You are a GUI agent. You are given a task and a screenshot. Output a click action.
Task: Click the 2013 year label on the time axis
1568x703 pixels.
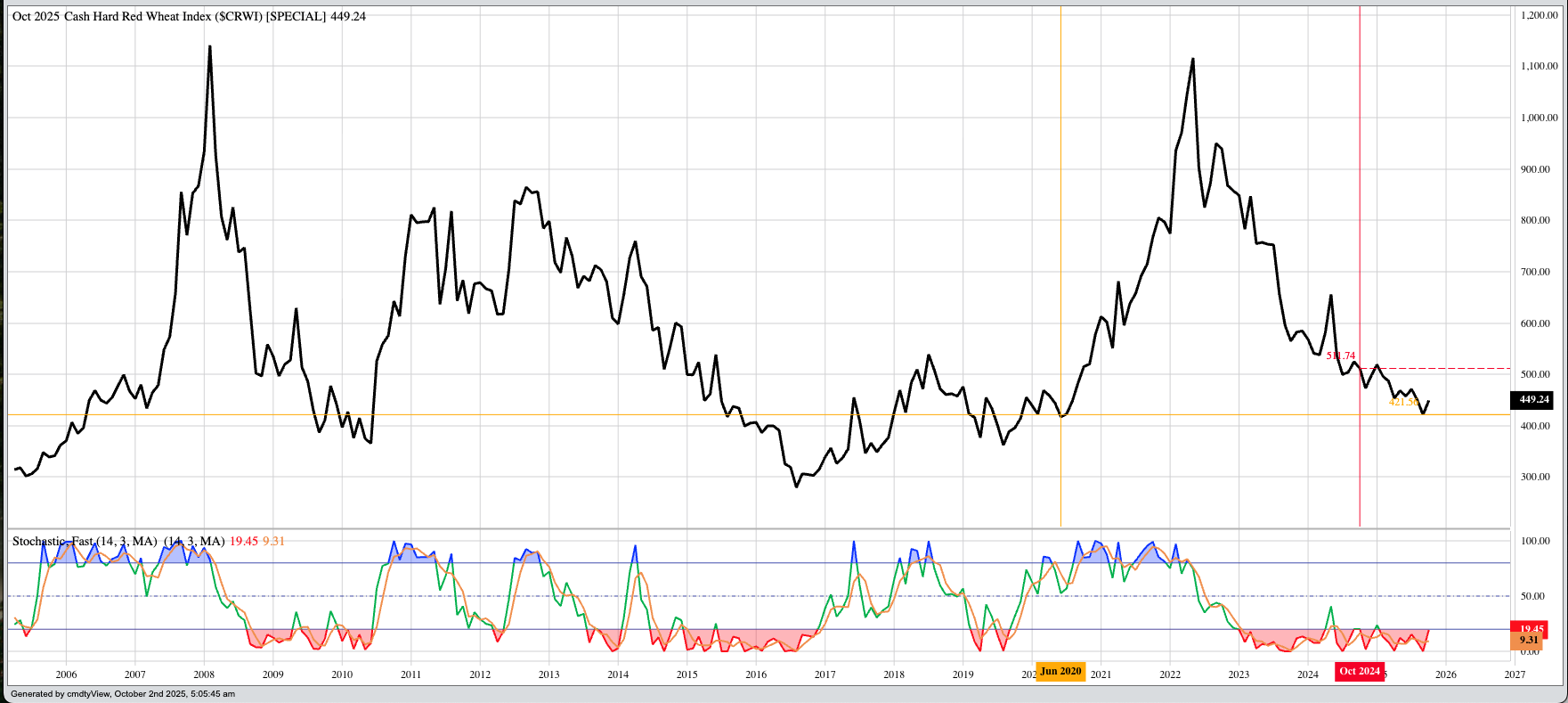[548, 674]
